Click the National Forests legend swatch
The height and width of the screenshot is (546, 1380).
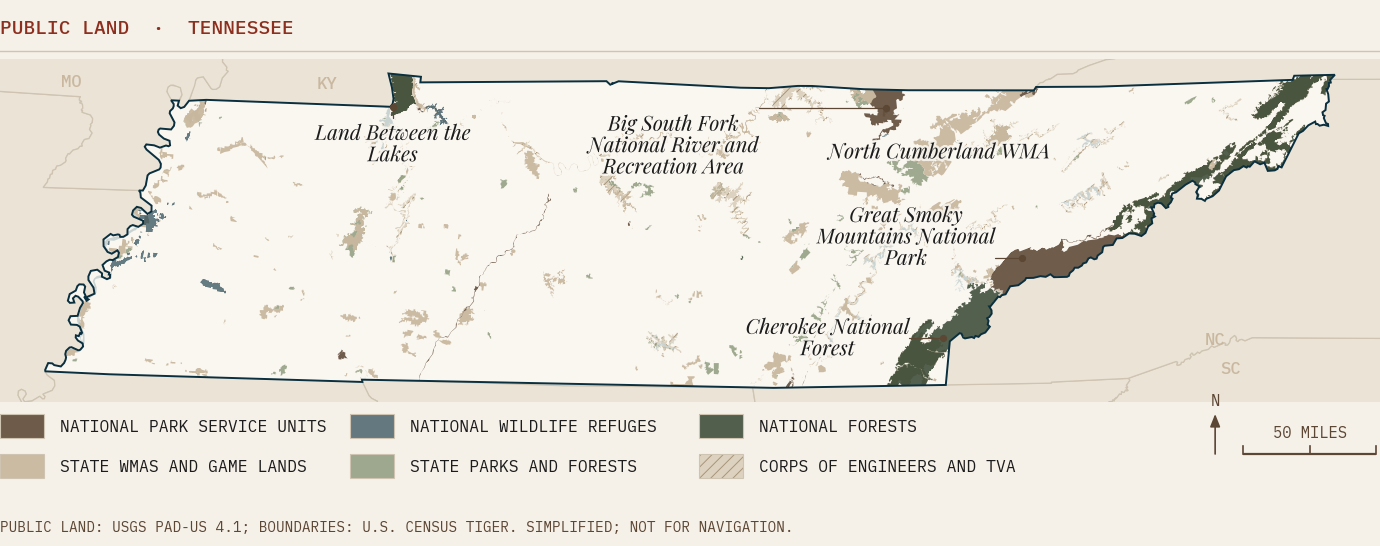coord(721,426)
